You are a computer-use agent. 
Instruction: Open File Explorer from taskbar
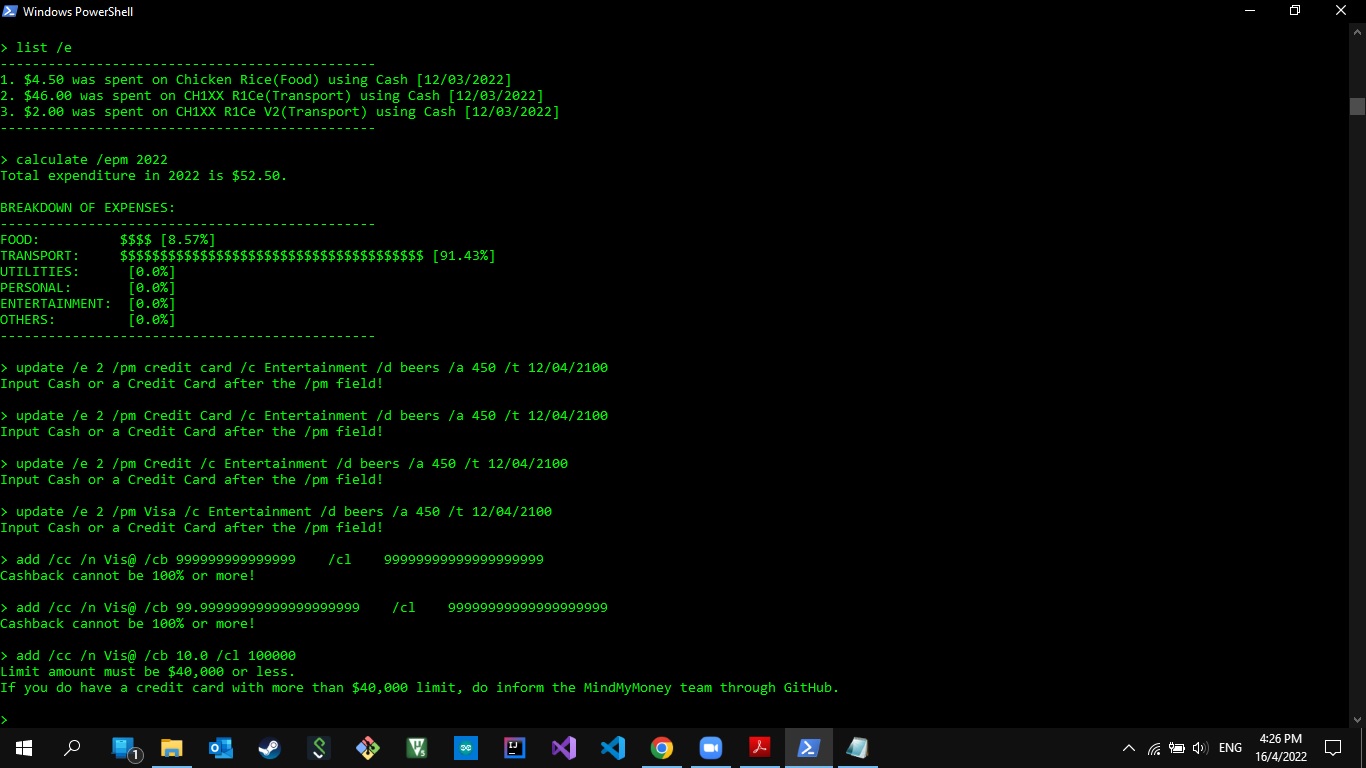pyautogui.click(x=172, y=748)
